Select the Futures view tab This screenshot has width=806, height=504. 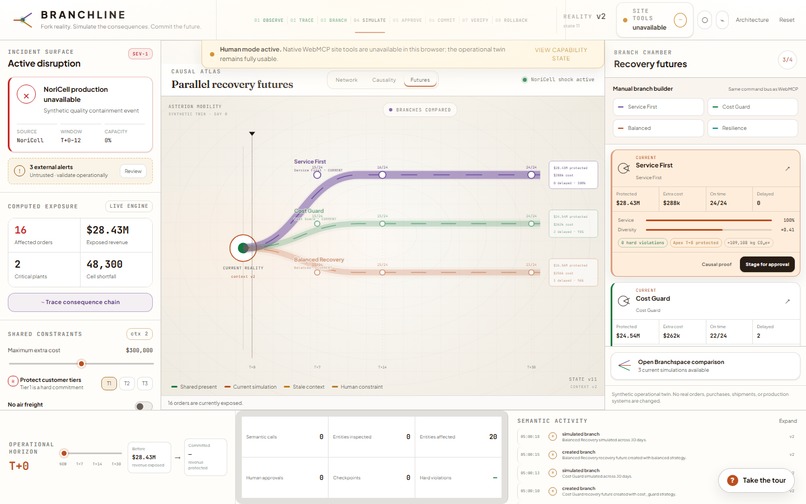click(x=420, y=80)
